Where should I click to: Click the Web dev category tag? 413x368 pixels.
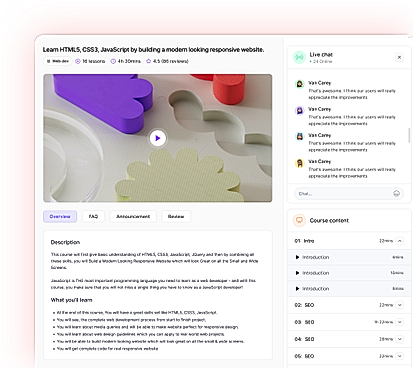58,61
